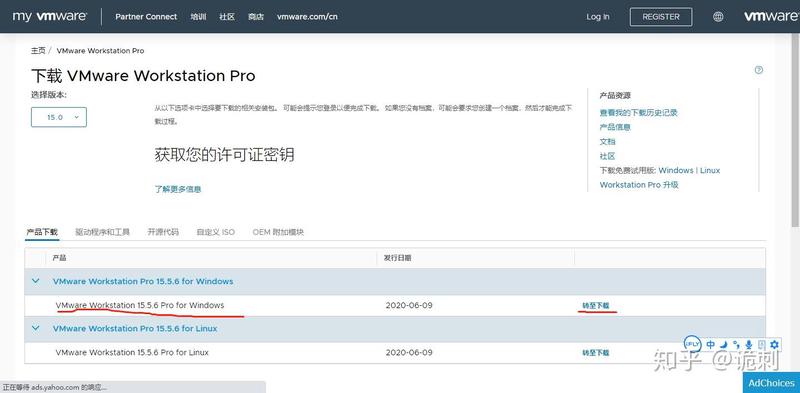Open 商店 in top navigation
This screenshot has width=800, height=393.
point(256,16)
